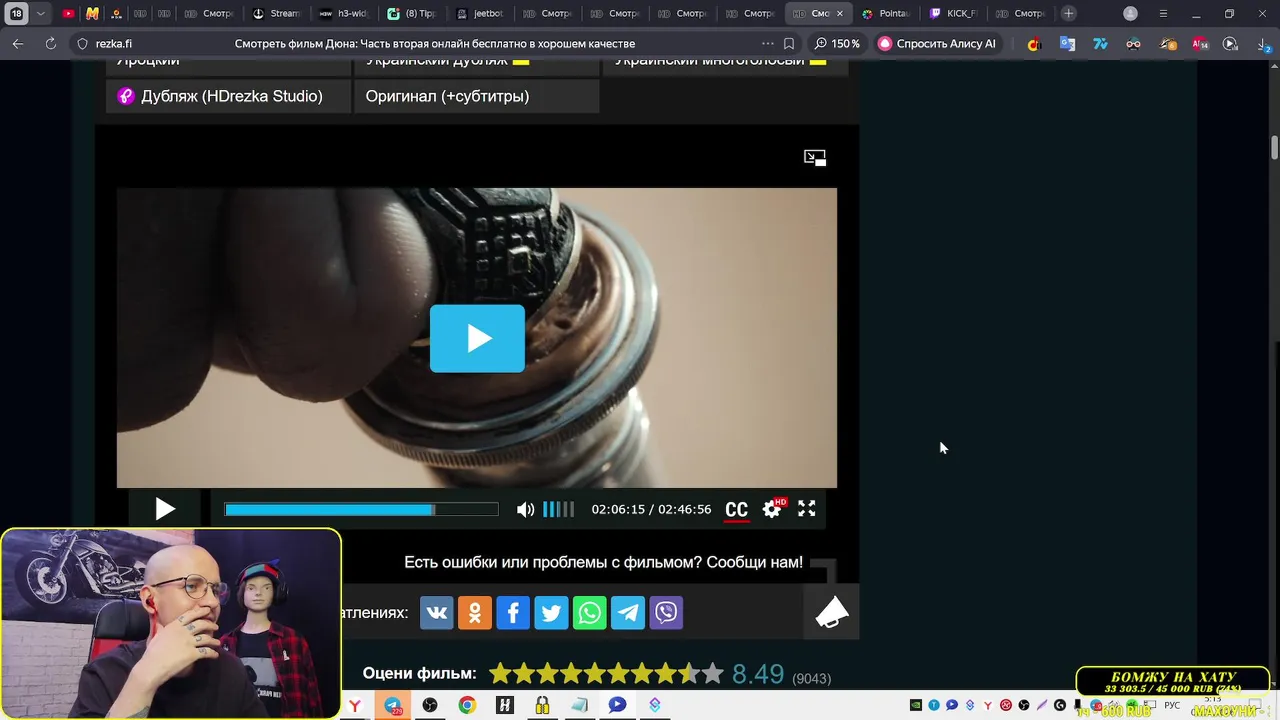The width and height of the screenshot is (1280, 720).
Task: Click Спросить Алису AI button
Action: click(937, 44)
